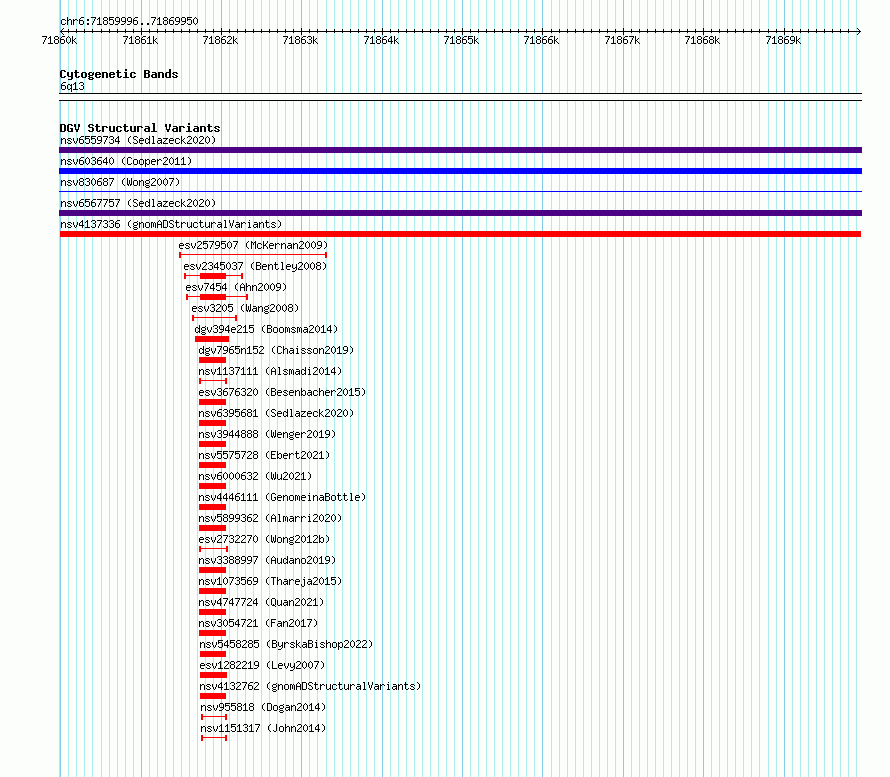Select nsv3944888 (Wenger2019) variant

click(267, 434)
